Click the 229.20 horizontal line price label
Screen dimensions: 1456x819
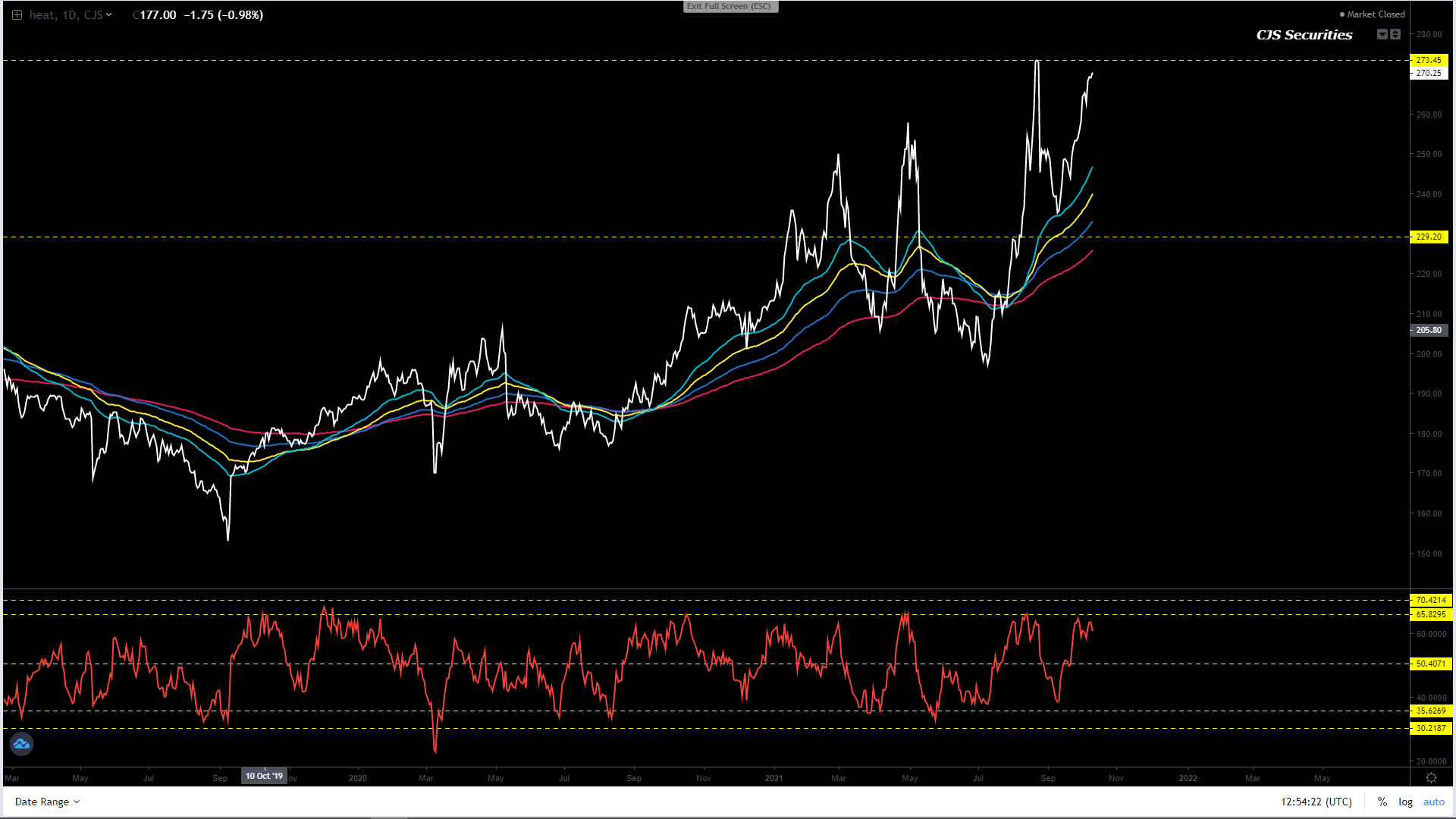[x=1429, y=237]
